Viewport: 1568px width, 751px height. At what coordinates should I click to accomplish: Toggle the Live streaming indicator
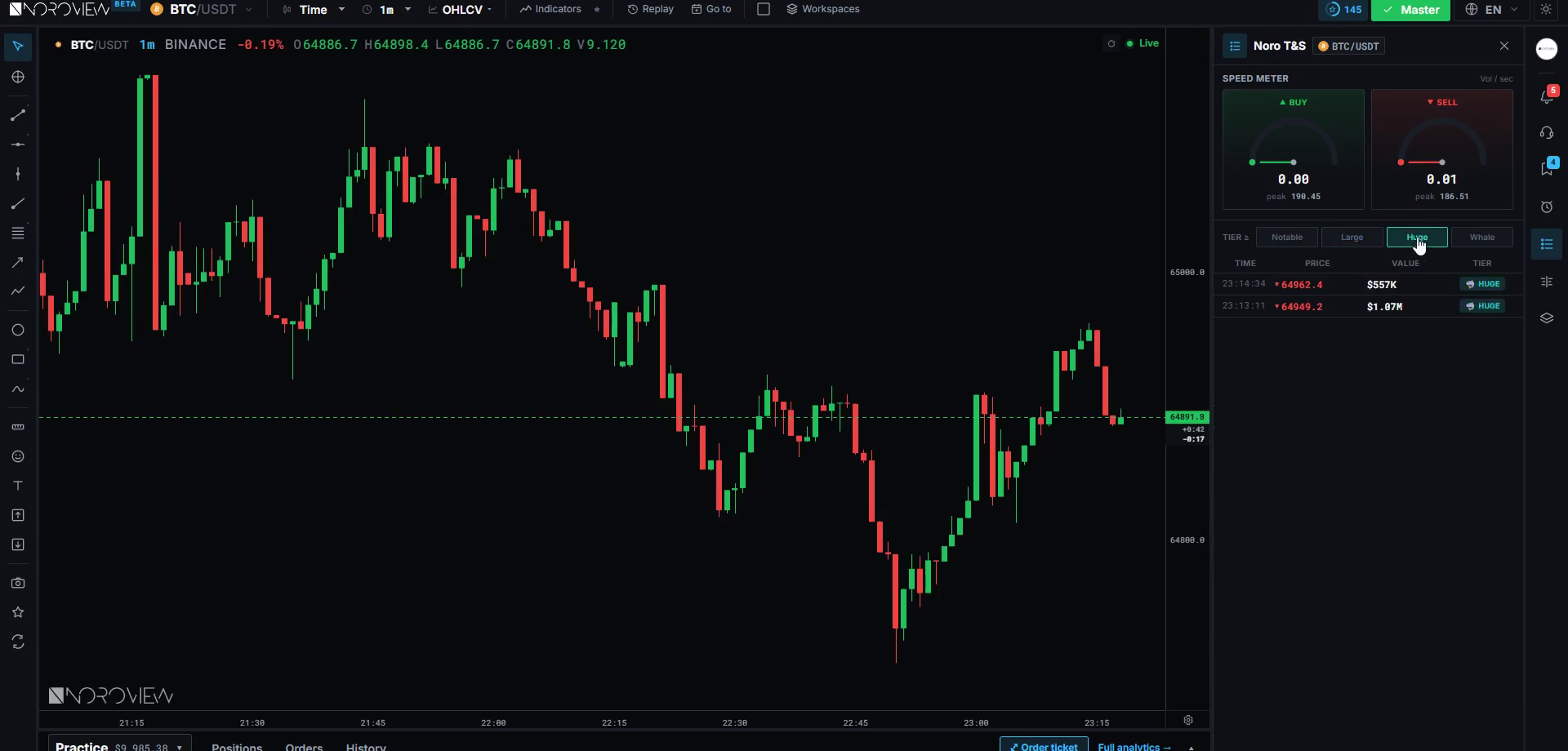pos(1143,43)
